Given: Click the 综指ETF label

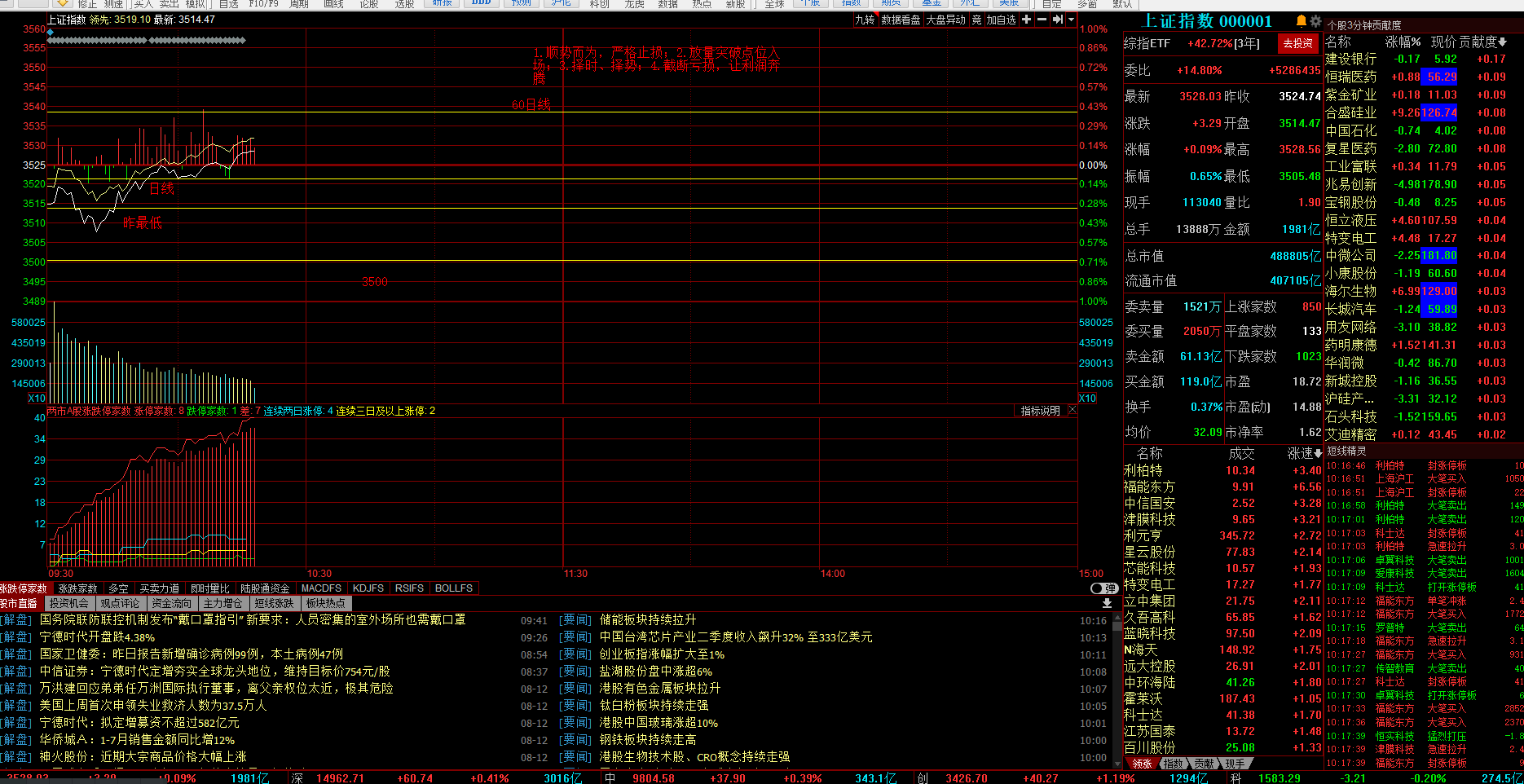Looking at the screenshot, I should pos(1147,44).
